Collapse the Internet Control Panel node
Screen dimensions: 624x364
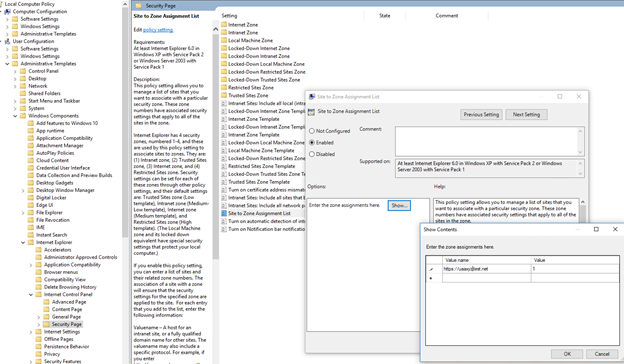(31, 295)
